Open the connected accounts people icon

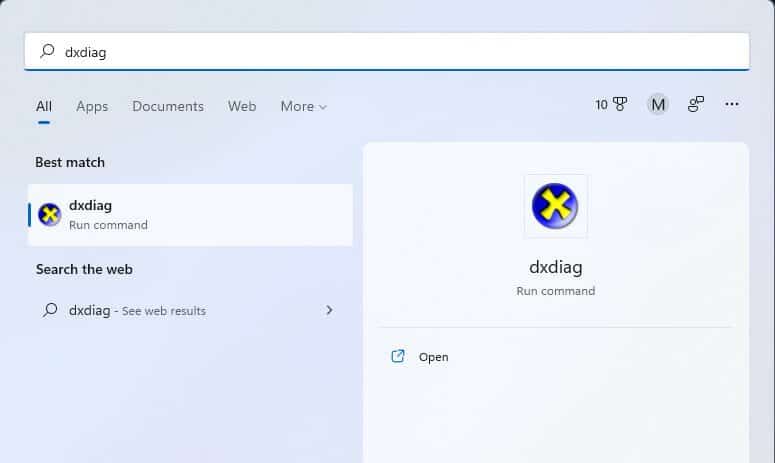pos(695,104)
